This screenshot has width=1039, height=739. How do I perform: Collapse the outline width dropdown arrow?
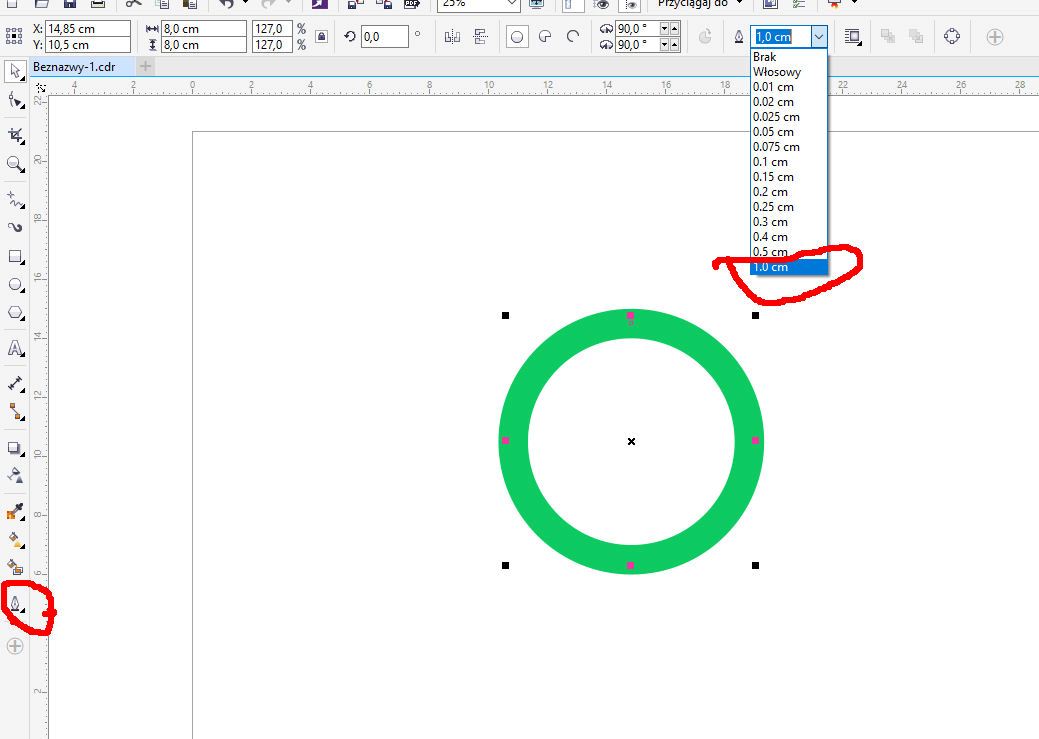tap(819, 37)
